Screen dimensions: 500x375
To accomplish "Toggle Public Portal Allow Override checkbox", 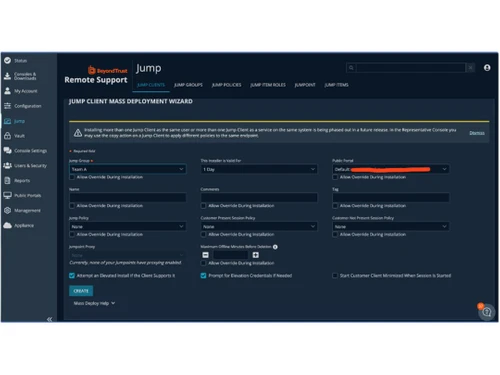I will tap(335, 177).
